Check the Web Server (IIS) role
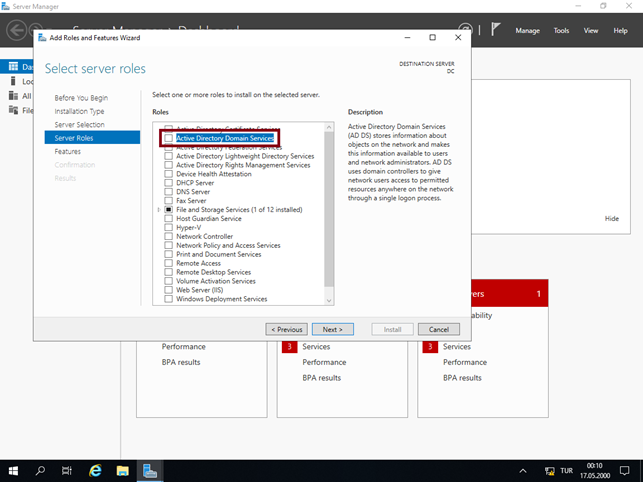643x482 pixels. 169,290
